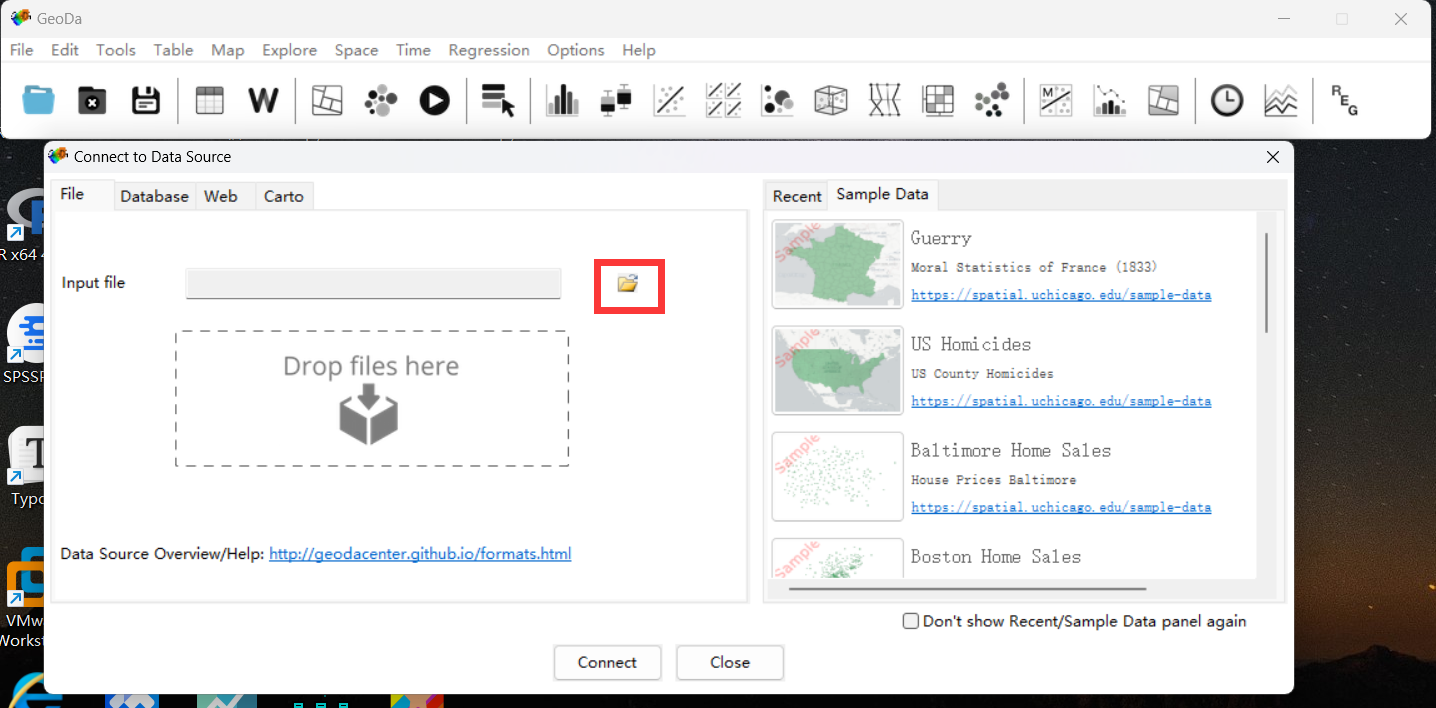Switch to the Carto tab

tap(284, 196)
